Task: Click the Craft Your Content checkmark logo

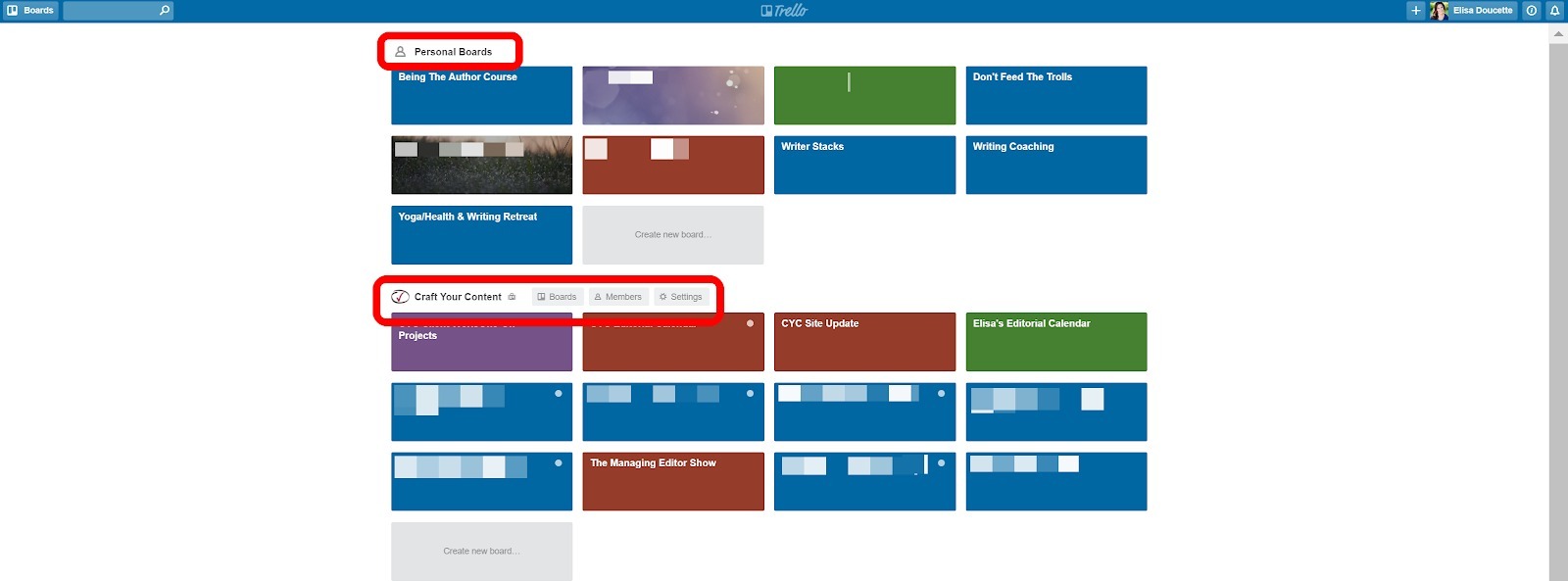Action: [x=400, y=297]
